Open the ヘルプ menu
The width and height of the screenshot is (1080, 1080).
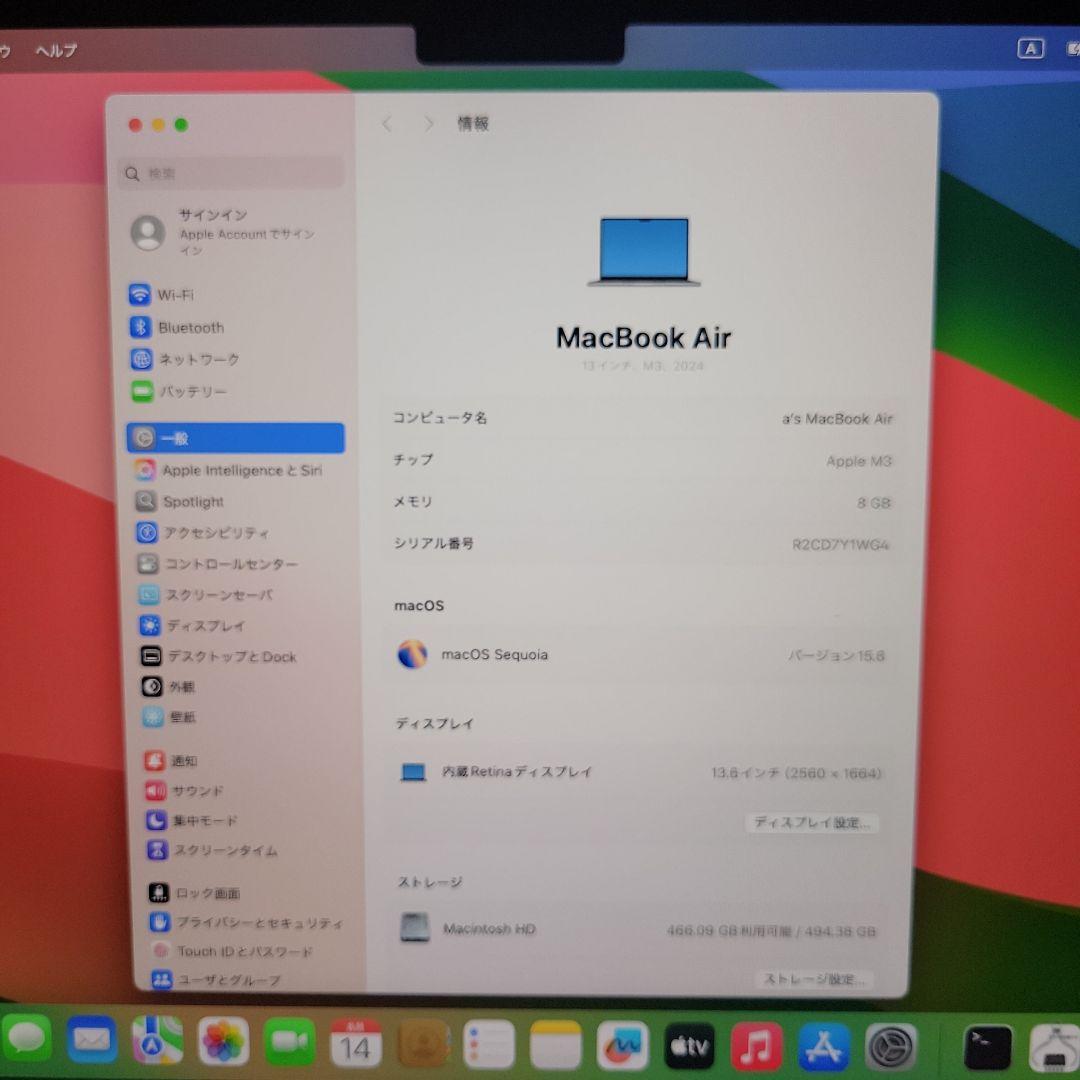pos(53,50)
